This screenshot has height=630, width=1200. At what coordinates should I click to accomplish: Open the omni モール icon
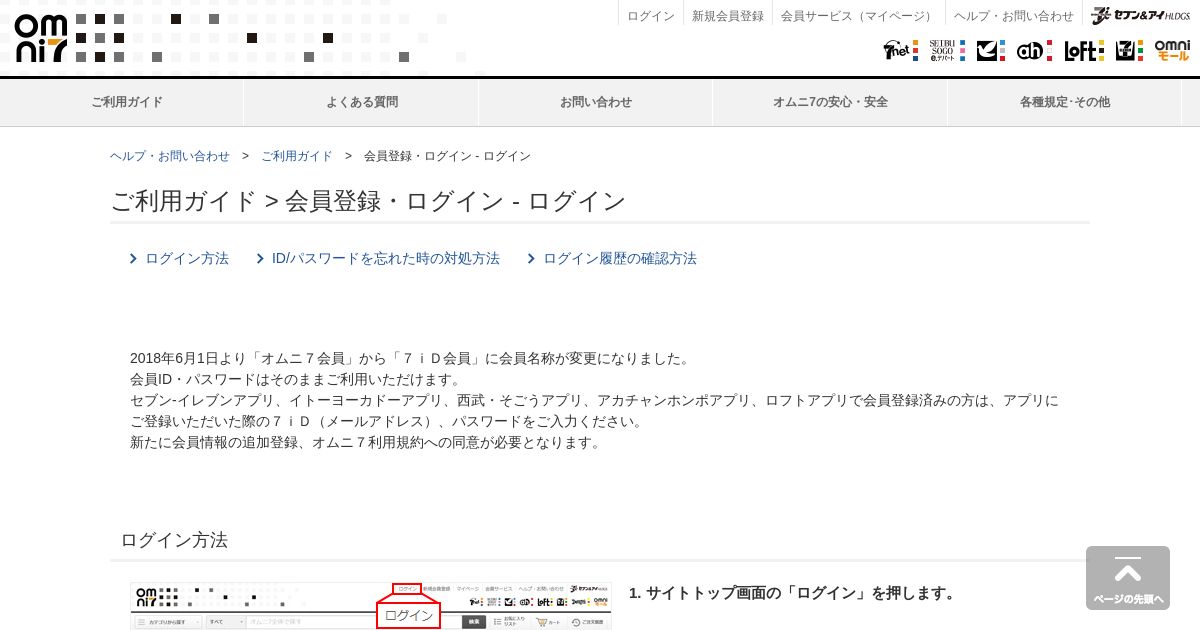point(1172,50)
